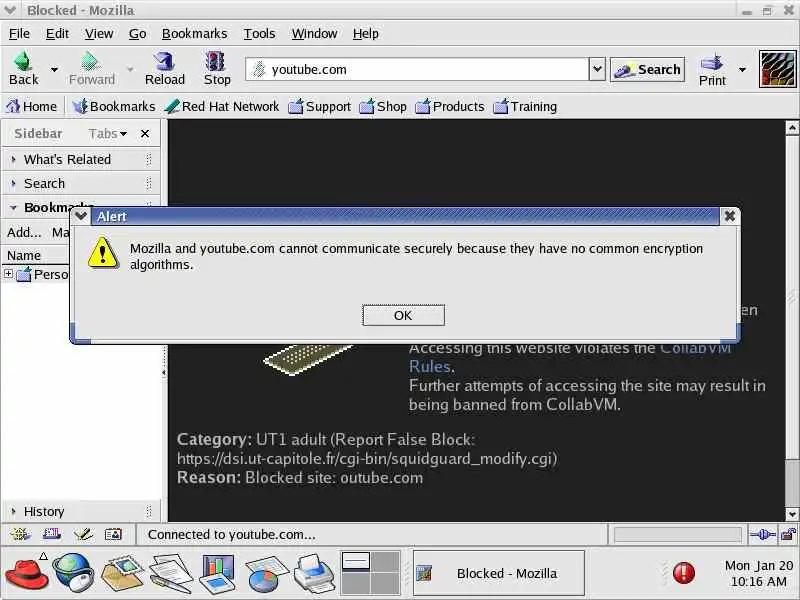Open the Red Hat main menu

click(x=26, y=572)
